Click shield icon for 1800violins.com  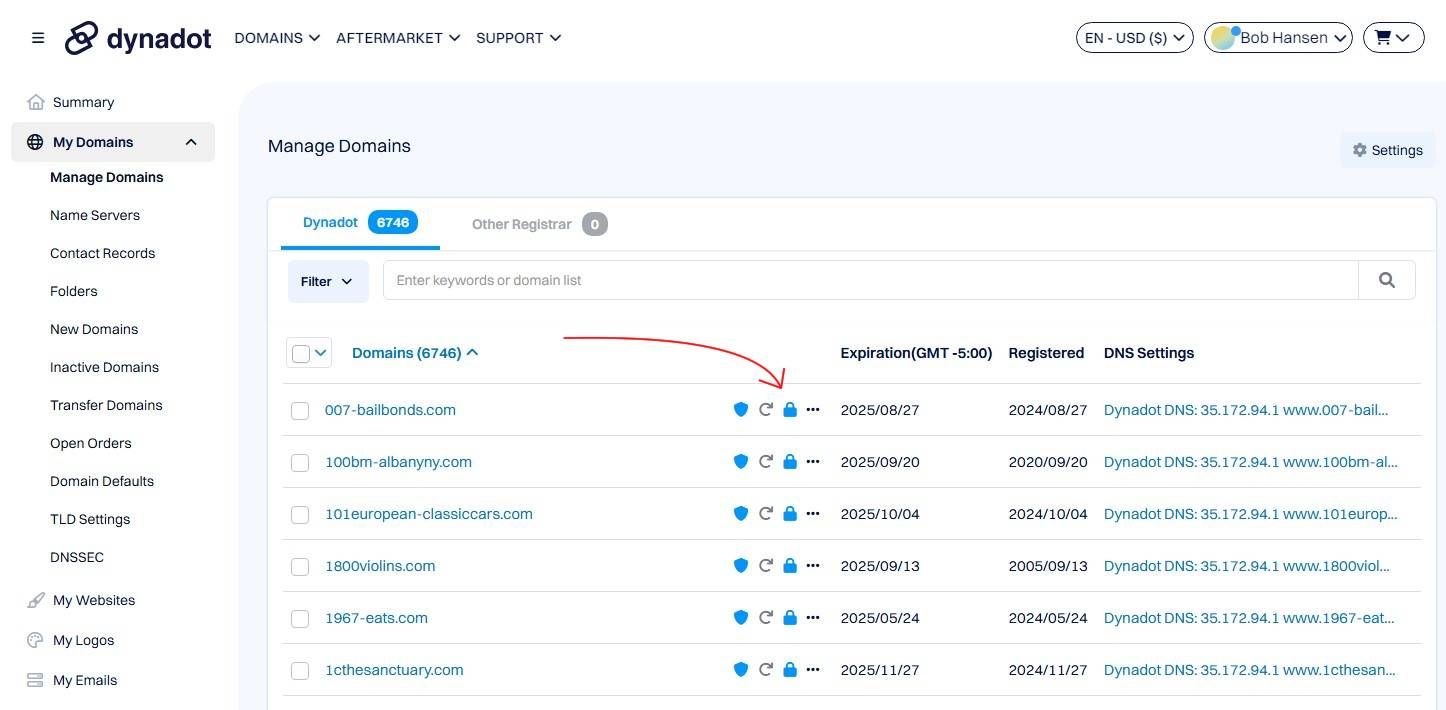coord(741,566)
